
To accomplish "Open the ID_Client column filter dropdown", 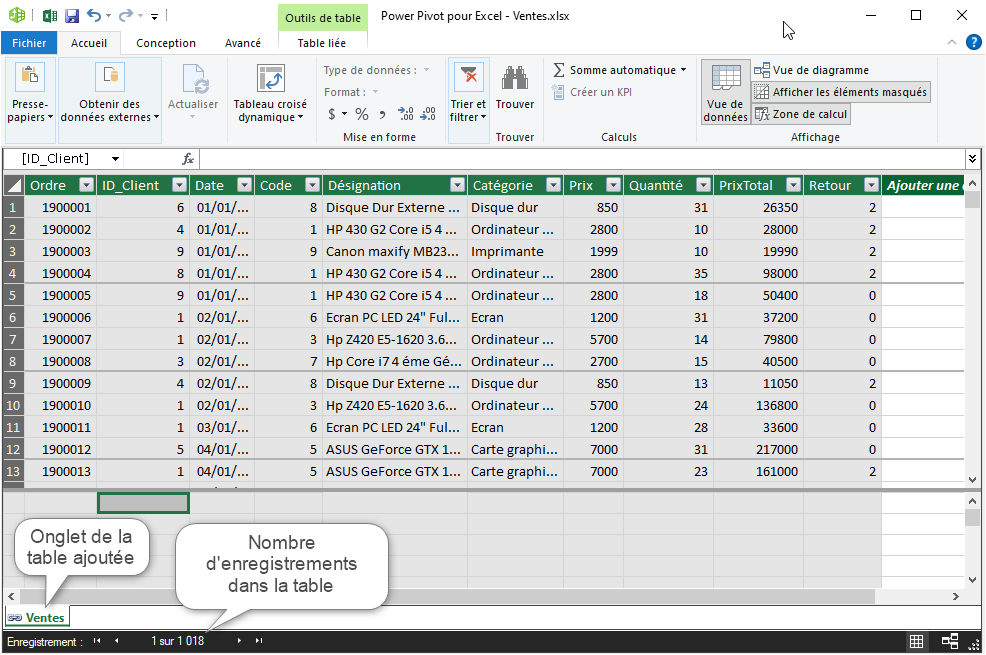I will (180, 185).
